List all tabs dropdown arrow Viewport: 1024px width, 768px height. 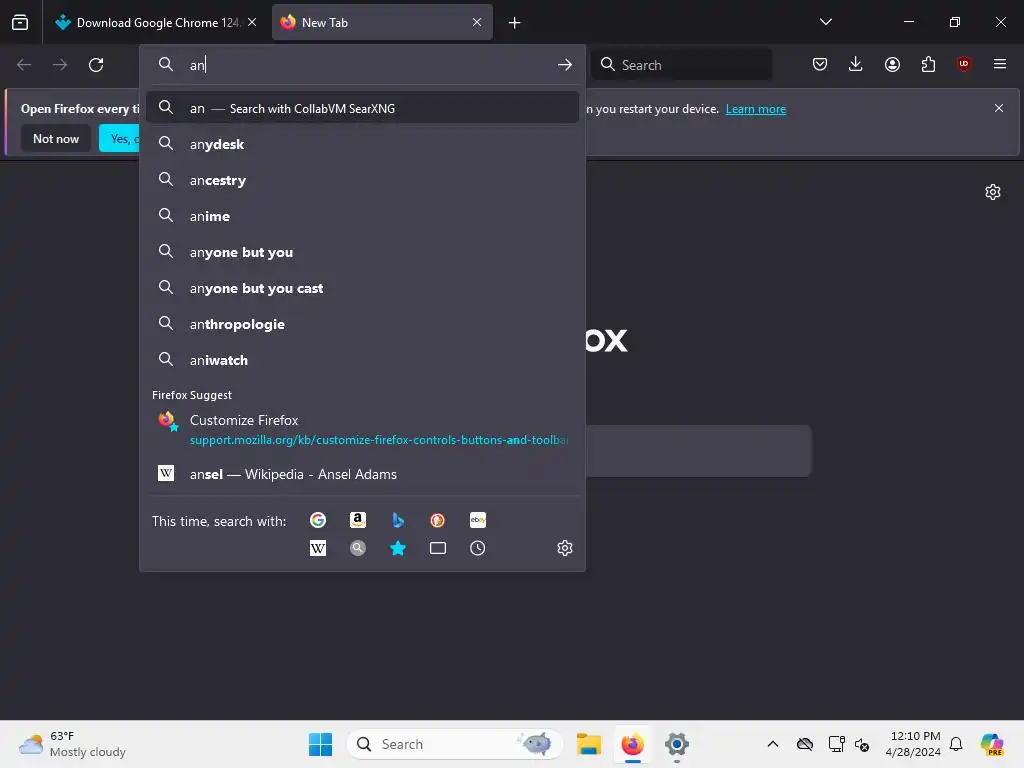pos(825,22)
